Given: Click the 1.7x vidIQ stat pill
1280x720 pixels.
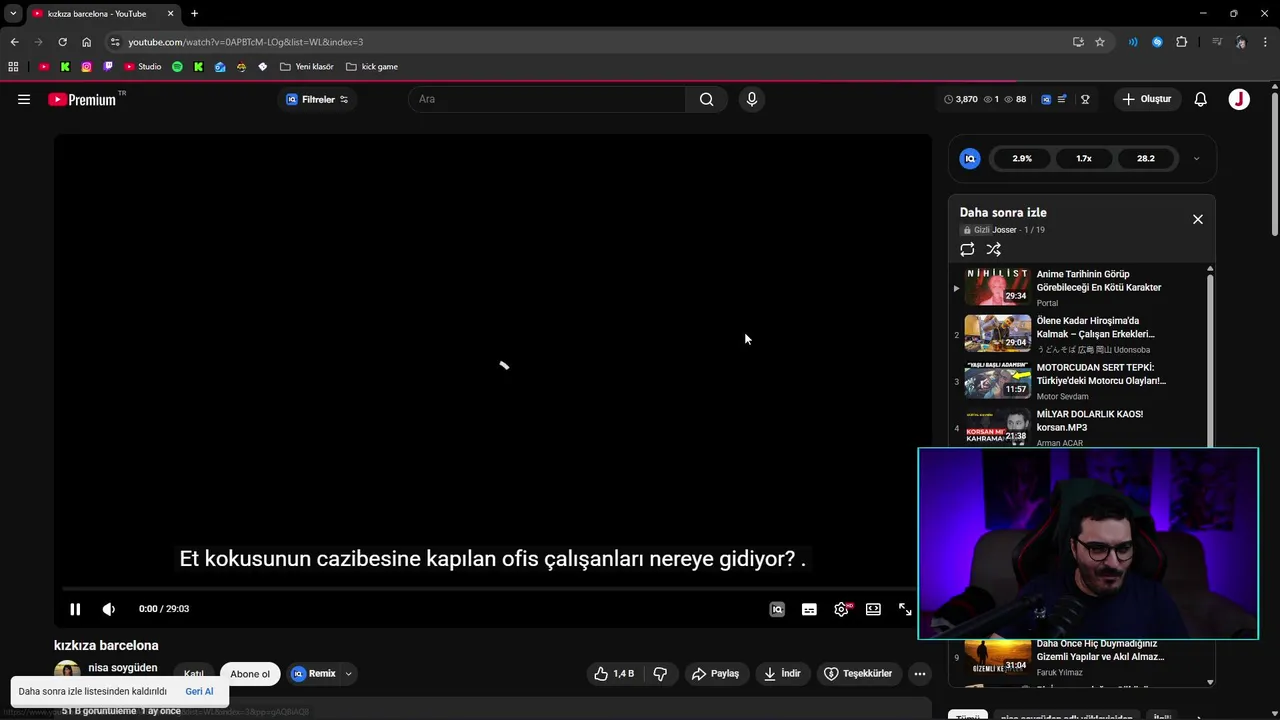Looking at the screenshot, I should pyautogui.click(x=1084, y=158).
